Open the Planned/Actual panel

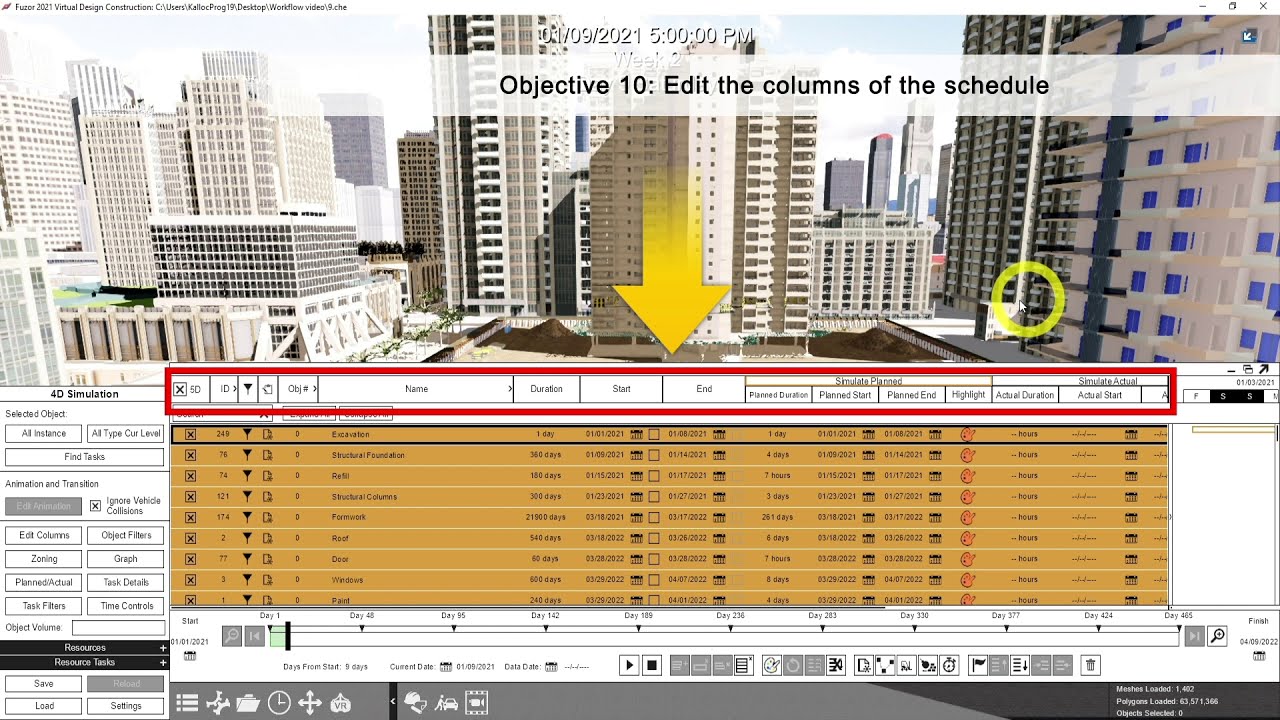(44, 582)
